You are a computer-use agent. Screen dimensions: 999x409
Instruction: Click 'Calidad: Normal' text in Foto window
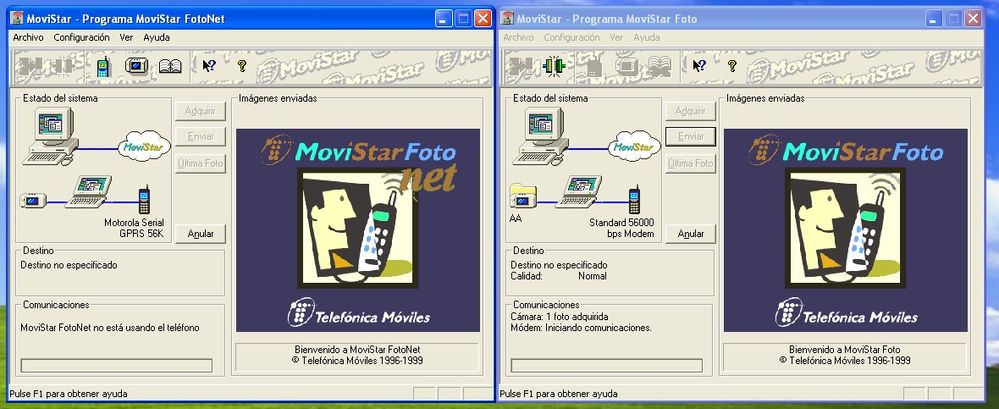[559, 276]
